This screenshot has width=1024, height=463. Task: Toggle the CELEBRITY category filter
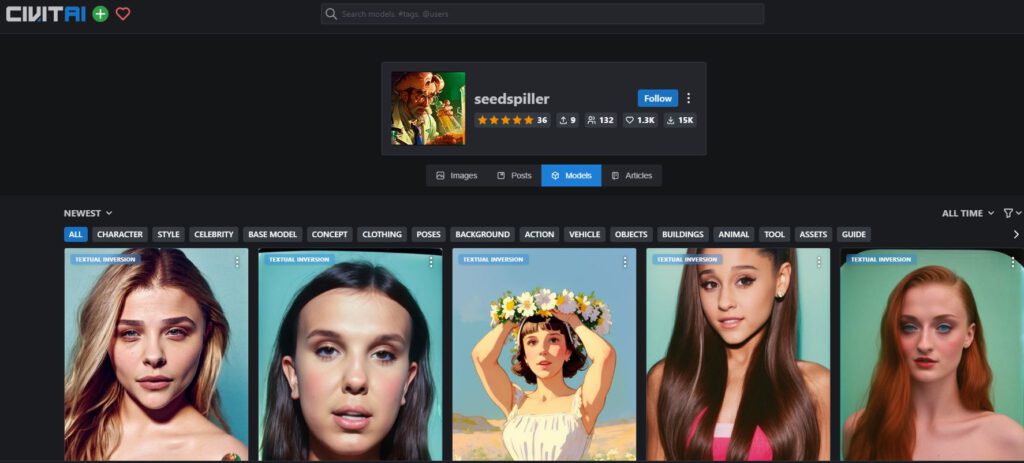[x=214, y=235]
